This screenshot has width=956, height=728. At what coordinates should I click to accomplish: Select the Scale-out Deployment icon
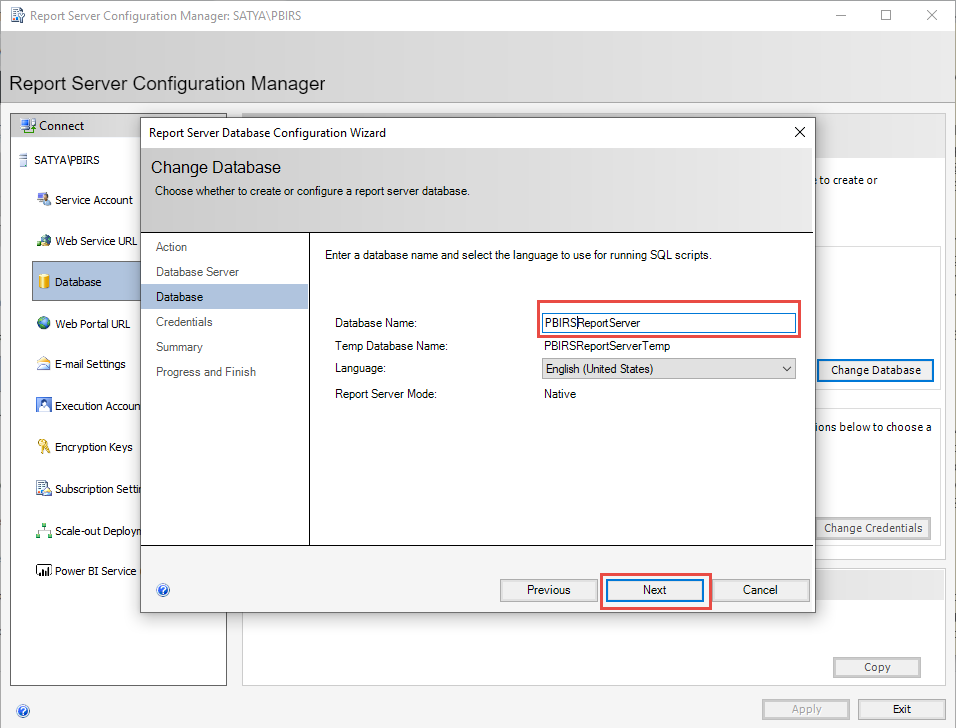[x=42, y=530]
